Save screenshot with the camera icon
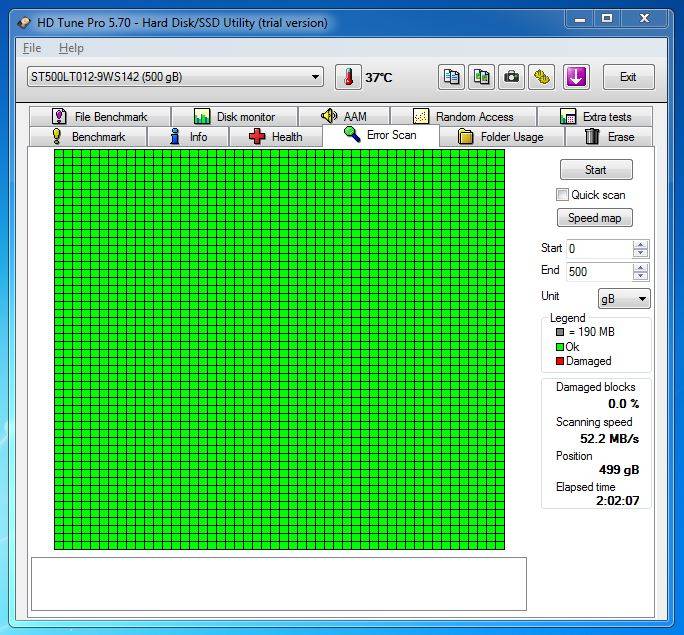The image size is (684, 635). pos(511,77)
